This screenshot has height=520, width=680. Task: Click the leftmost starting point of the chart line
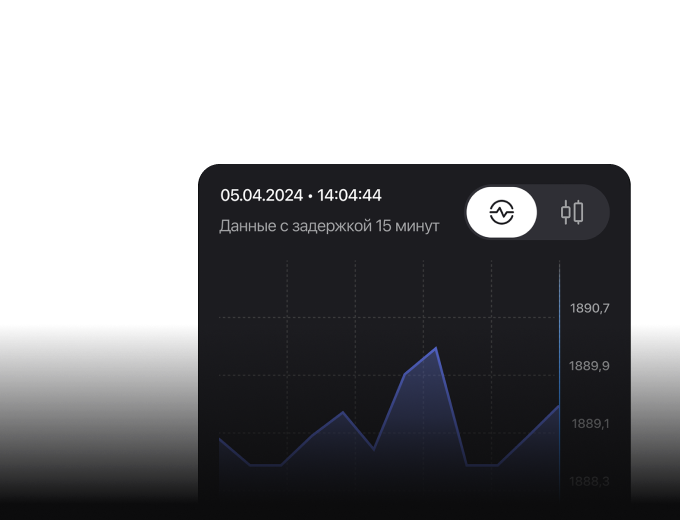point(220,439)
